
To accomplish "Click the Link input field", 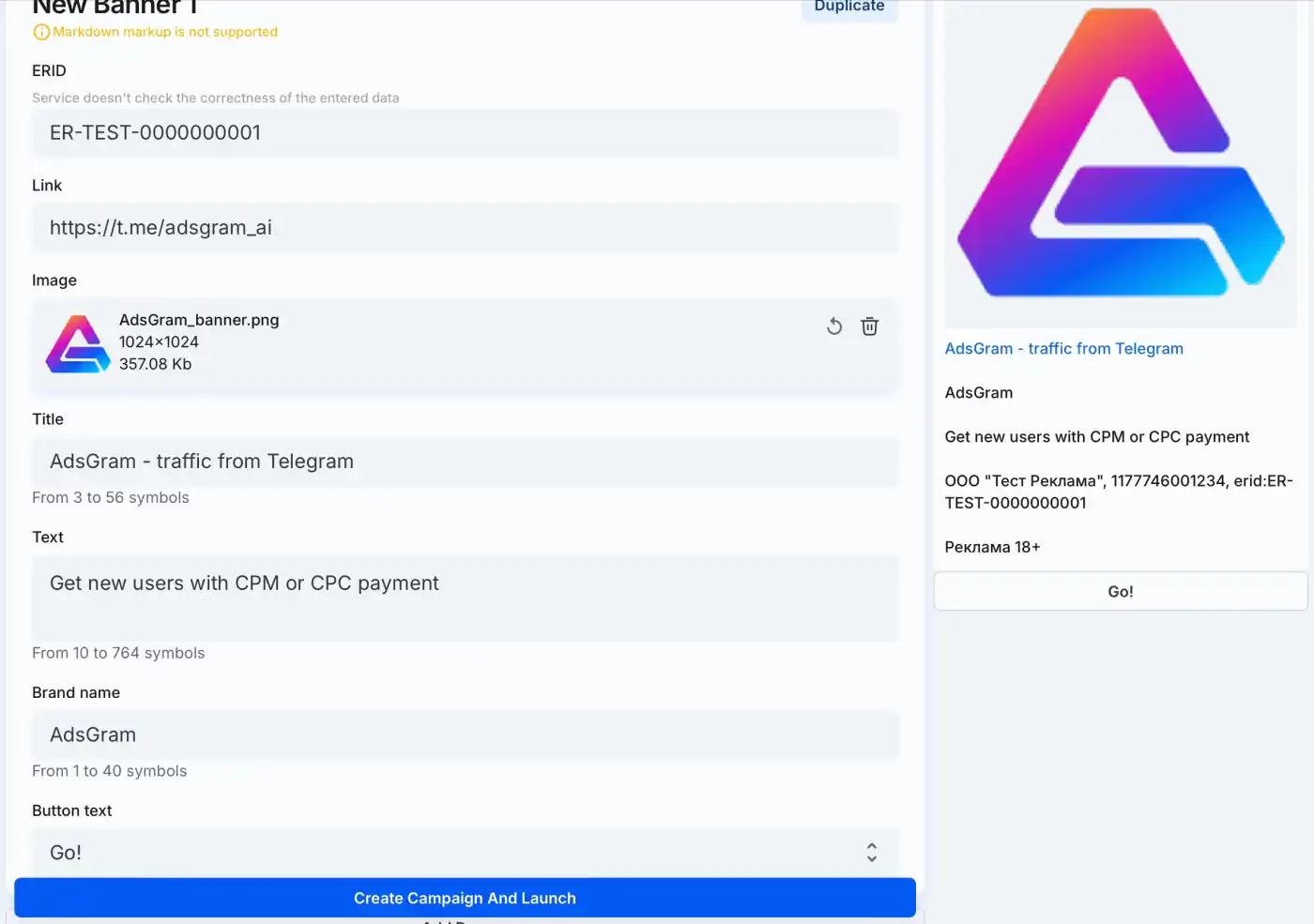I will point(466,228).
